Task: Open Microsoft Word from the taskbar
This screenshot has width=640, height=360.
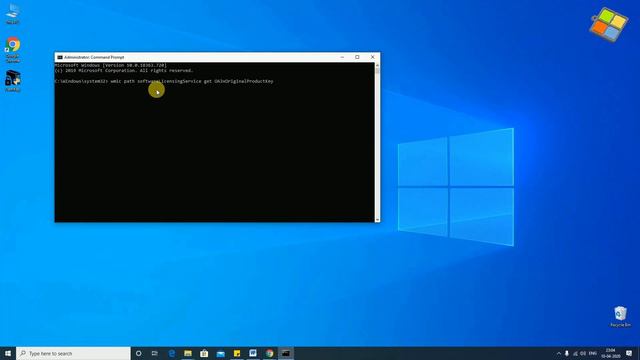Action: click(x=253, y=353)
